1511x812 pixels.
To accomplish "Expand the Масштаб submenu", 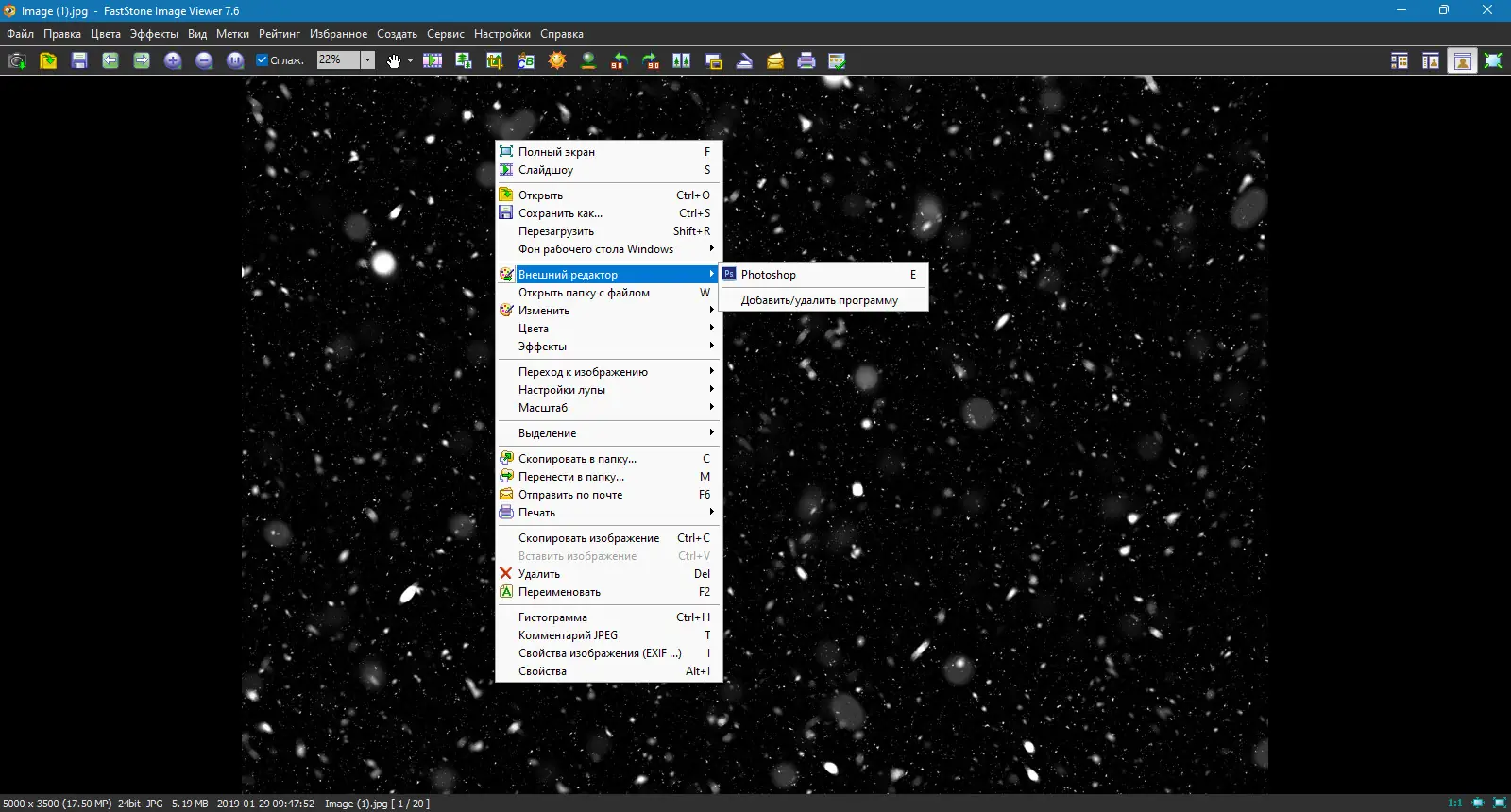I will point(608,408).
